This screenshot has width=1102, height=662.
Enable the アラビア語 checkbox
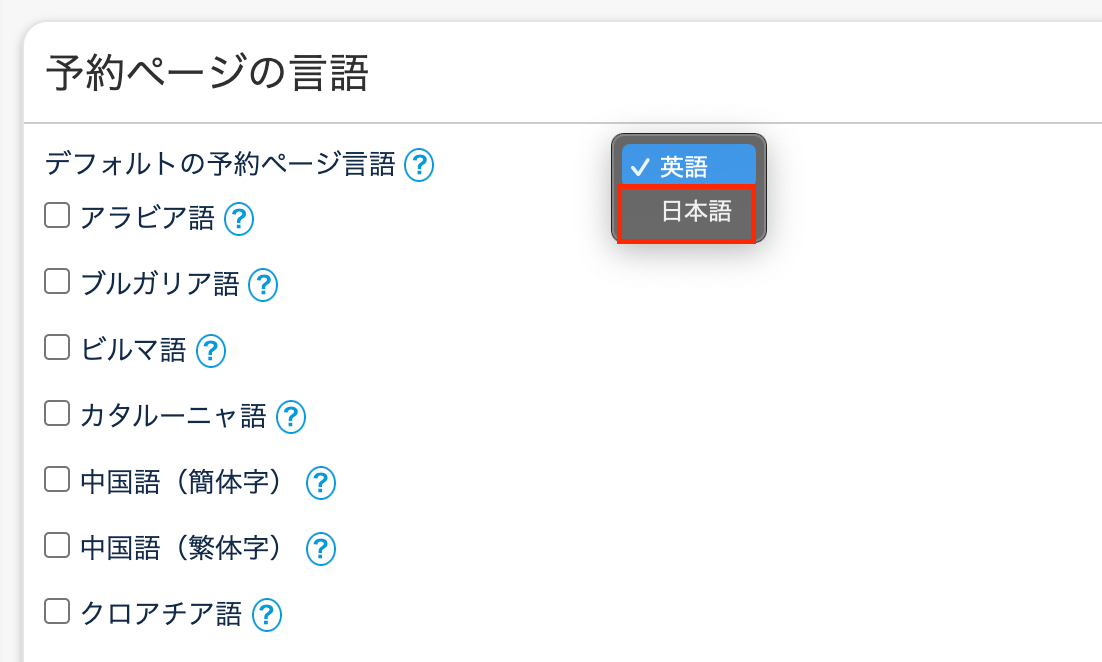(x=57, y=216)
